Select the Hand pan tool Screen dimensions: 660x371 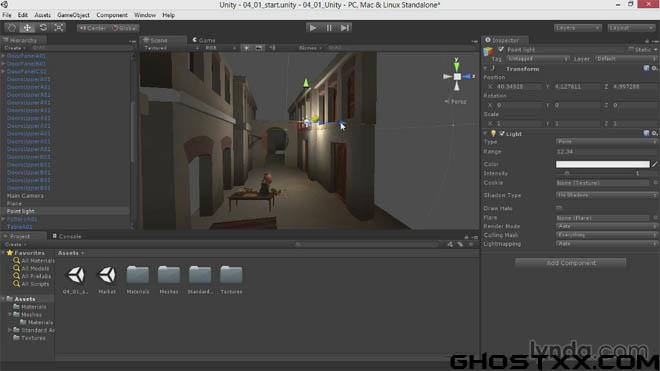click(x=12, y=28)
